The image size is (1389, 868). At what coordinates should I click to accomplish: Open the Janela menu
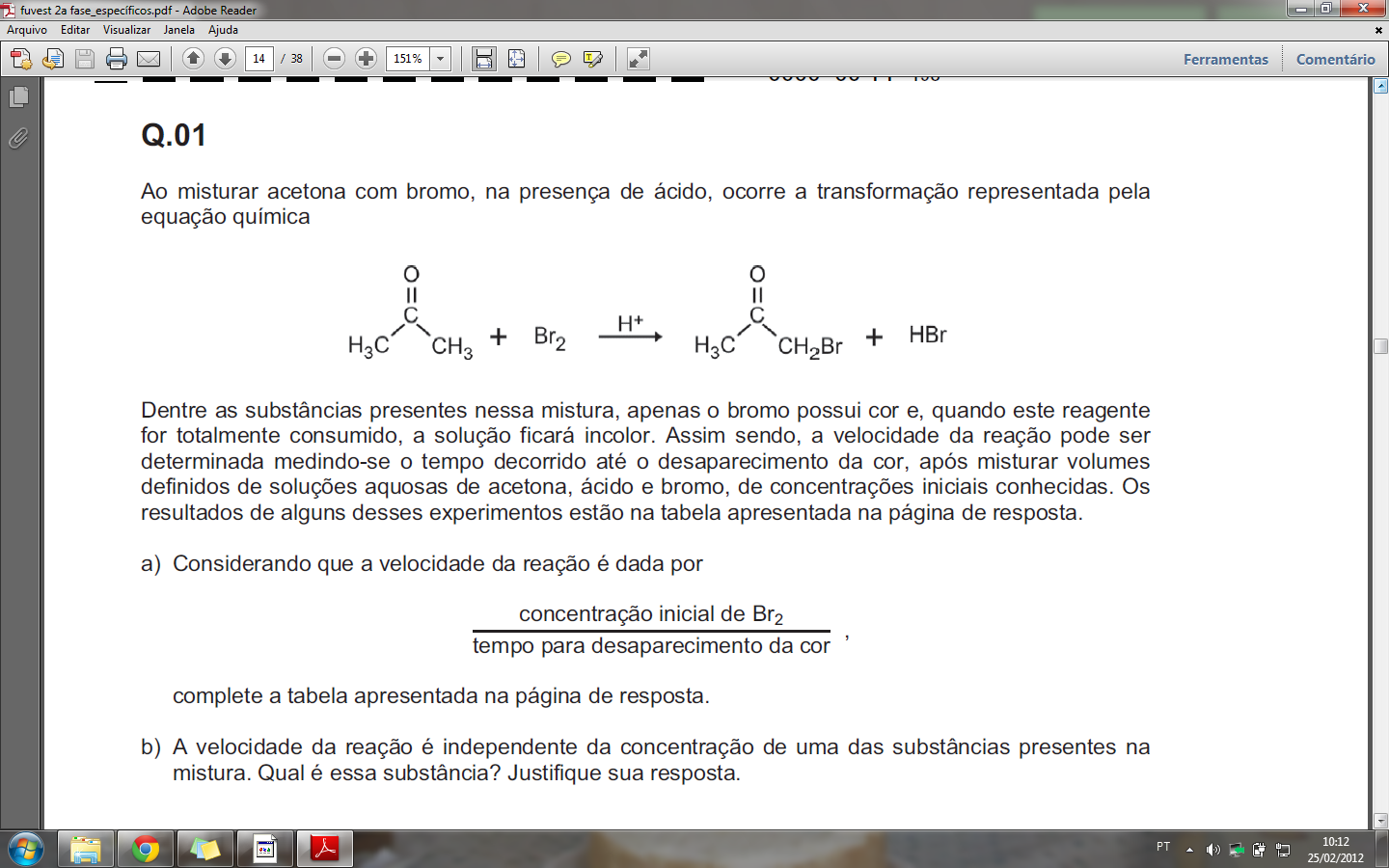(x=179, y=30)
